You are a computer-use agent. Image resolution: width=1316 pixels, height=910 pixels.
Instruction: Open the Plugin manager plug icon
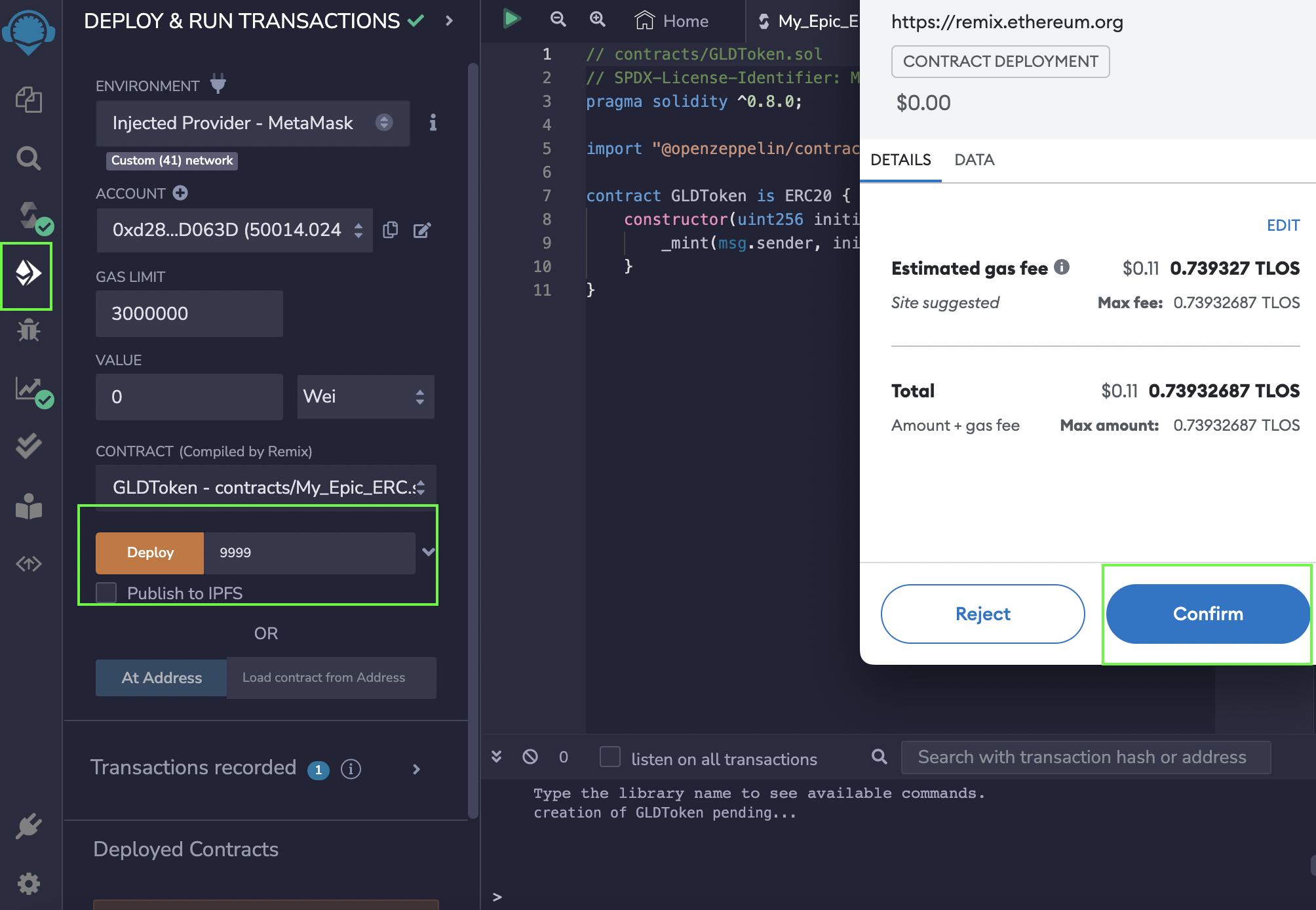click(28, 827)
